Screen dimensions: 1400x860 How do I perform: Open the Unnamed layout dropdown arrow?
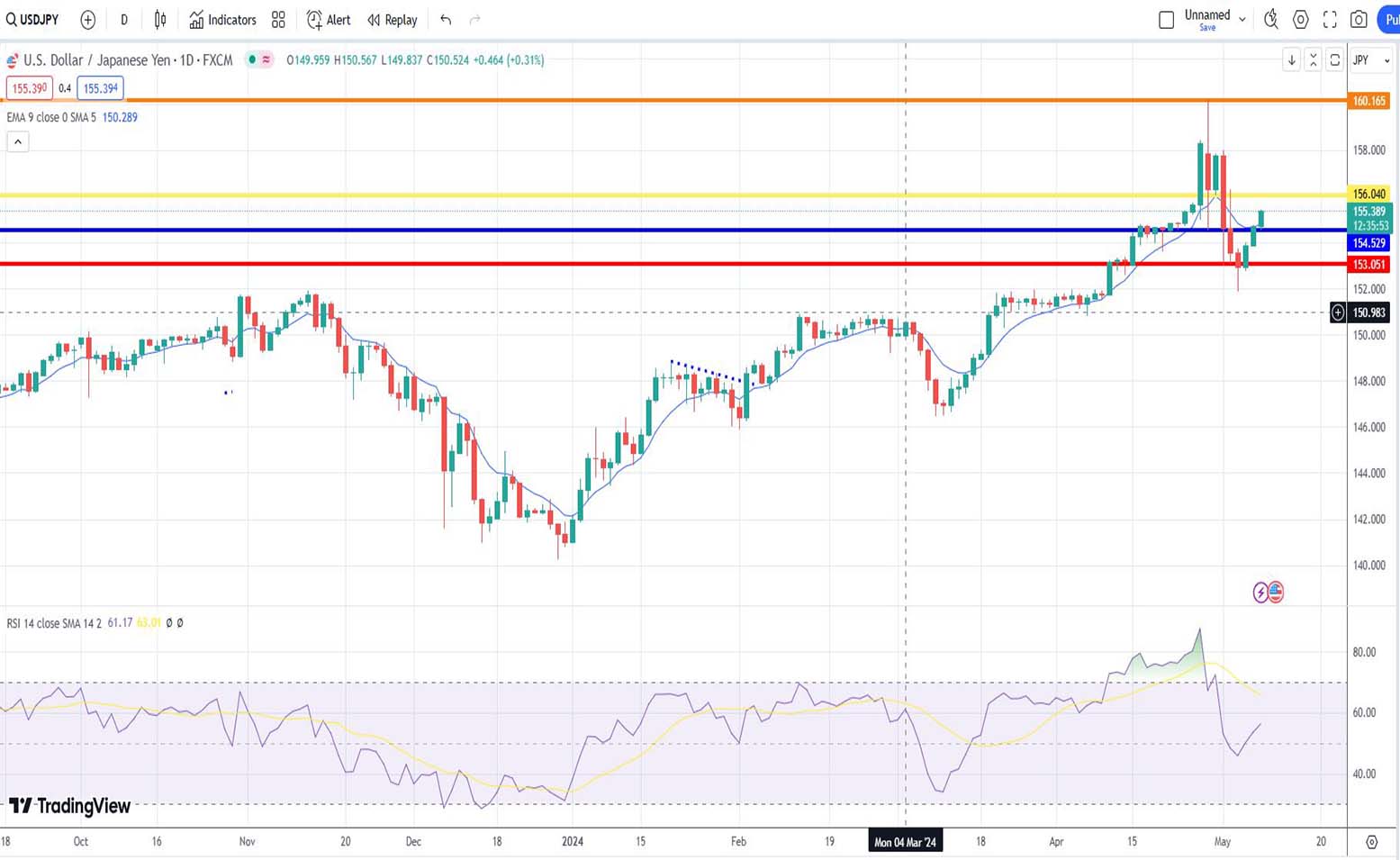[x=1242, y=19]
